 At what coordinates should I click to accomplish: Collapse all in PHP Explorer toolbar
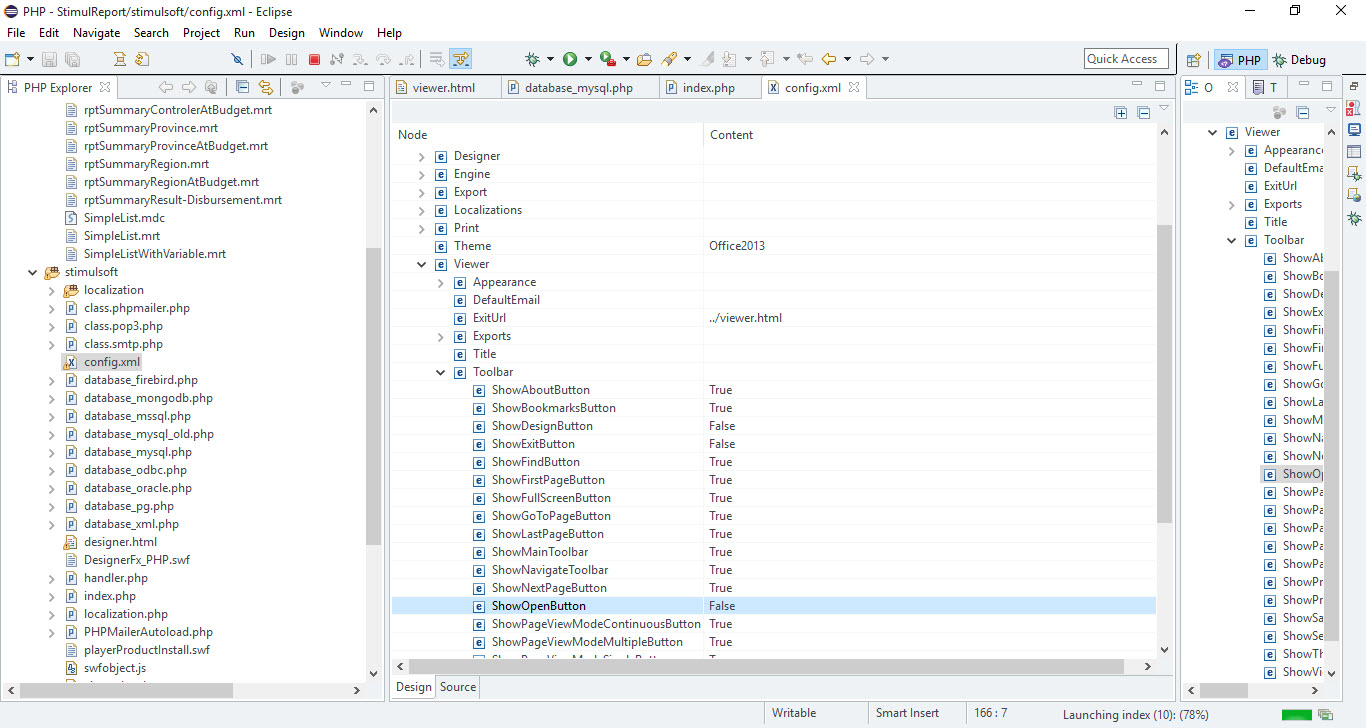click(x=242, y=87)
